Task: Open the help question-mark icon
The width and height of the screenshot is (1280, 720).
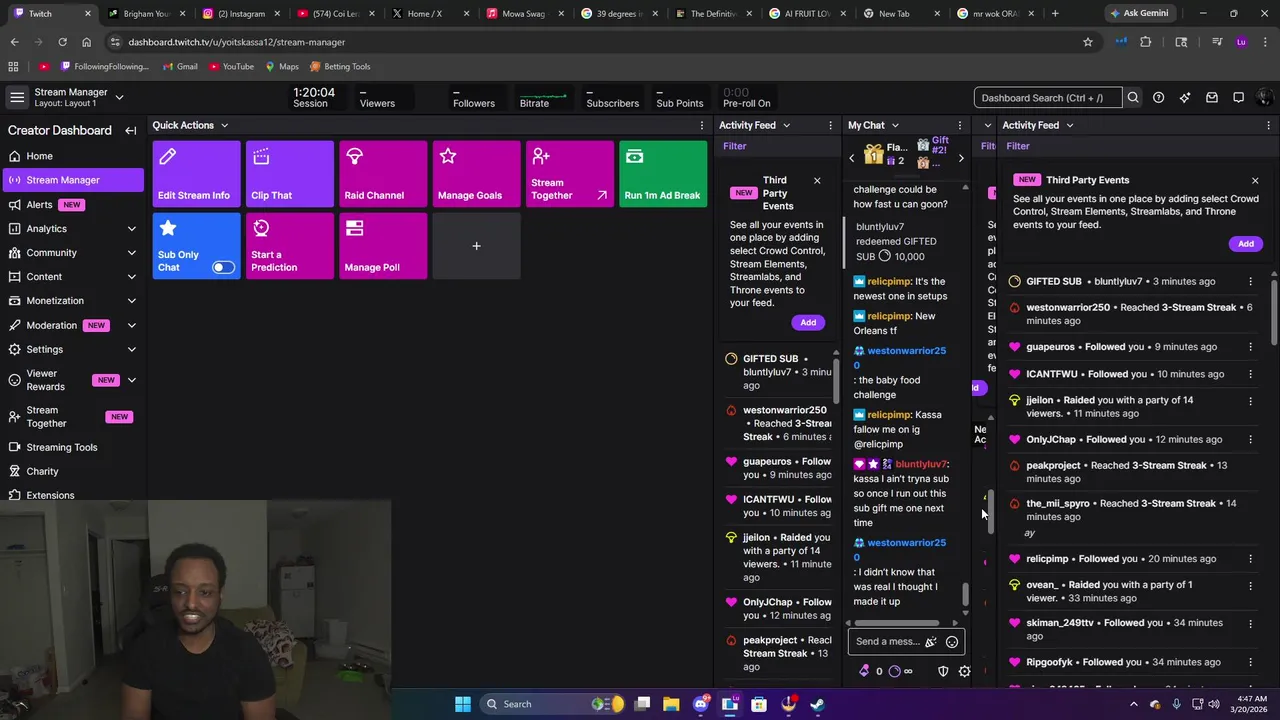Action: [x=1158, y=98]
